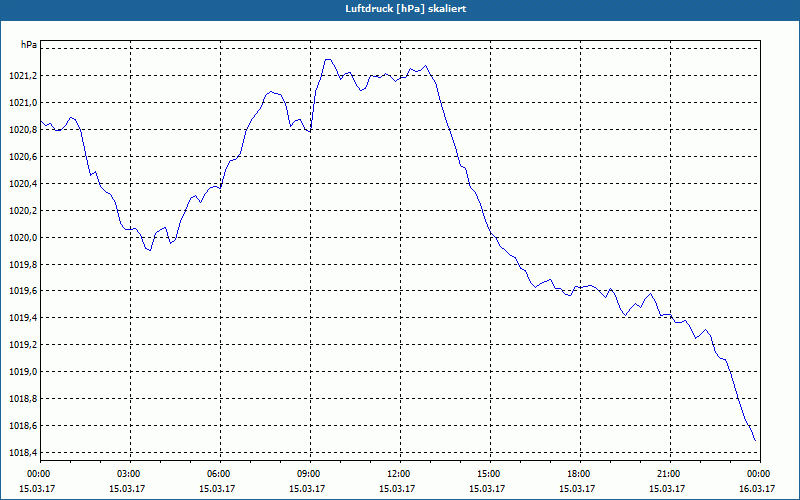Click the '12:00' time label
The height and width of the screenshot is (500, 800).
tap(400, 474)
